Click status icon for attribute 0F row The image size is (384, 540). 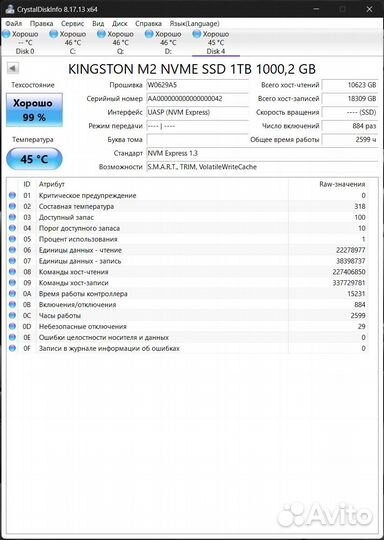pos(12,348)
